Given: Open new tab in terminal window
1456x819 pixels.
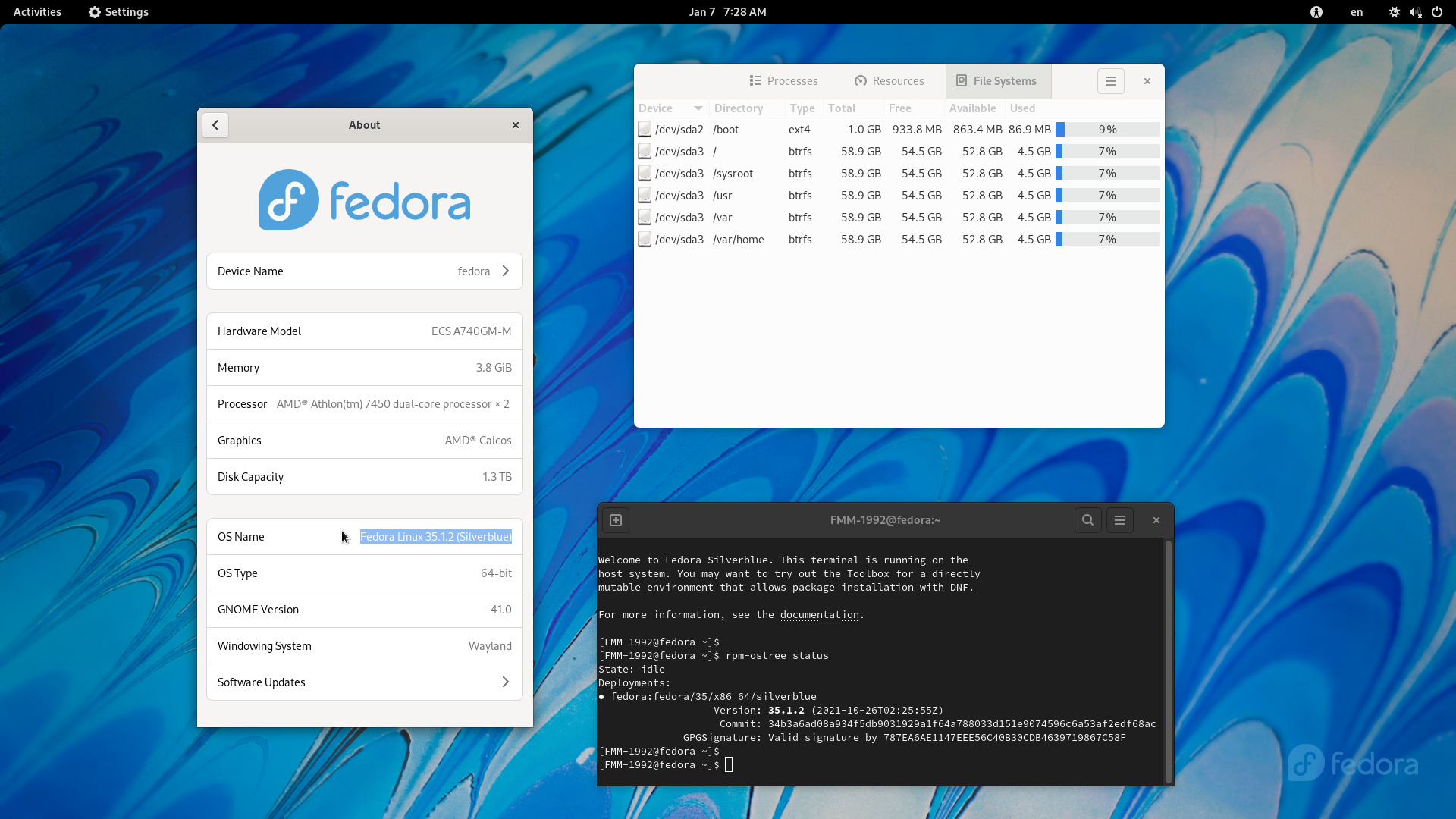Looking at the screenshot, I should pos(616,520).
